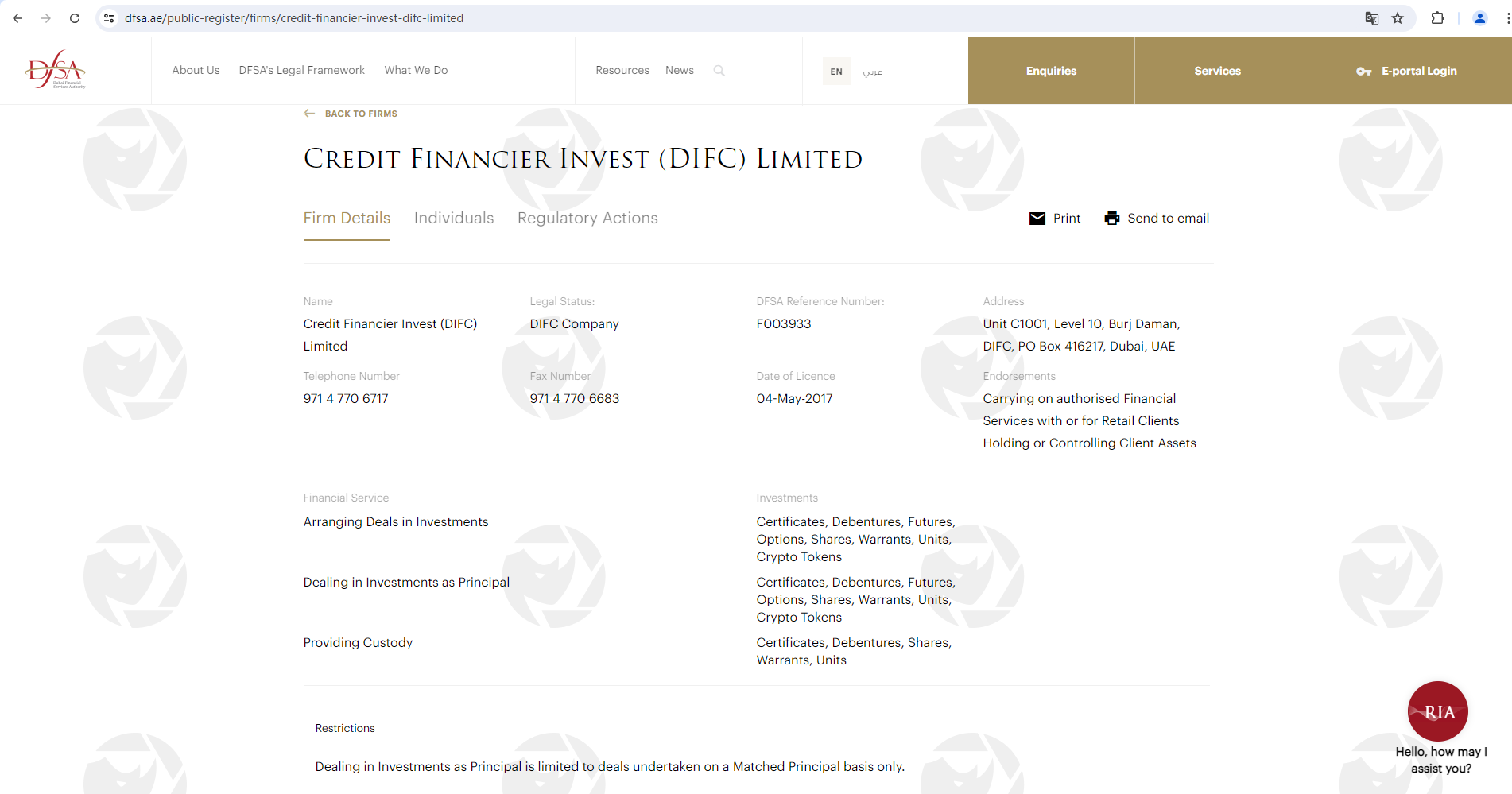Image resolution: width=1512 pixels, height=794 pixels.
Task: Click the browser address bar URL
Action: point(294,18)
